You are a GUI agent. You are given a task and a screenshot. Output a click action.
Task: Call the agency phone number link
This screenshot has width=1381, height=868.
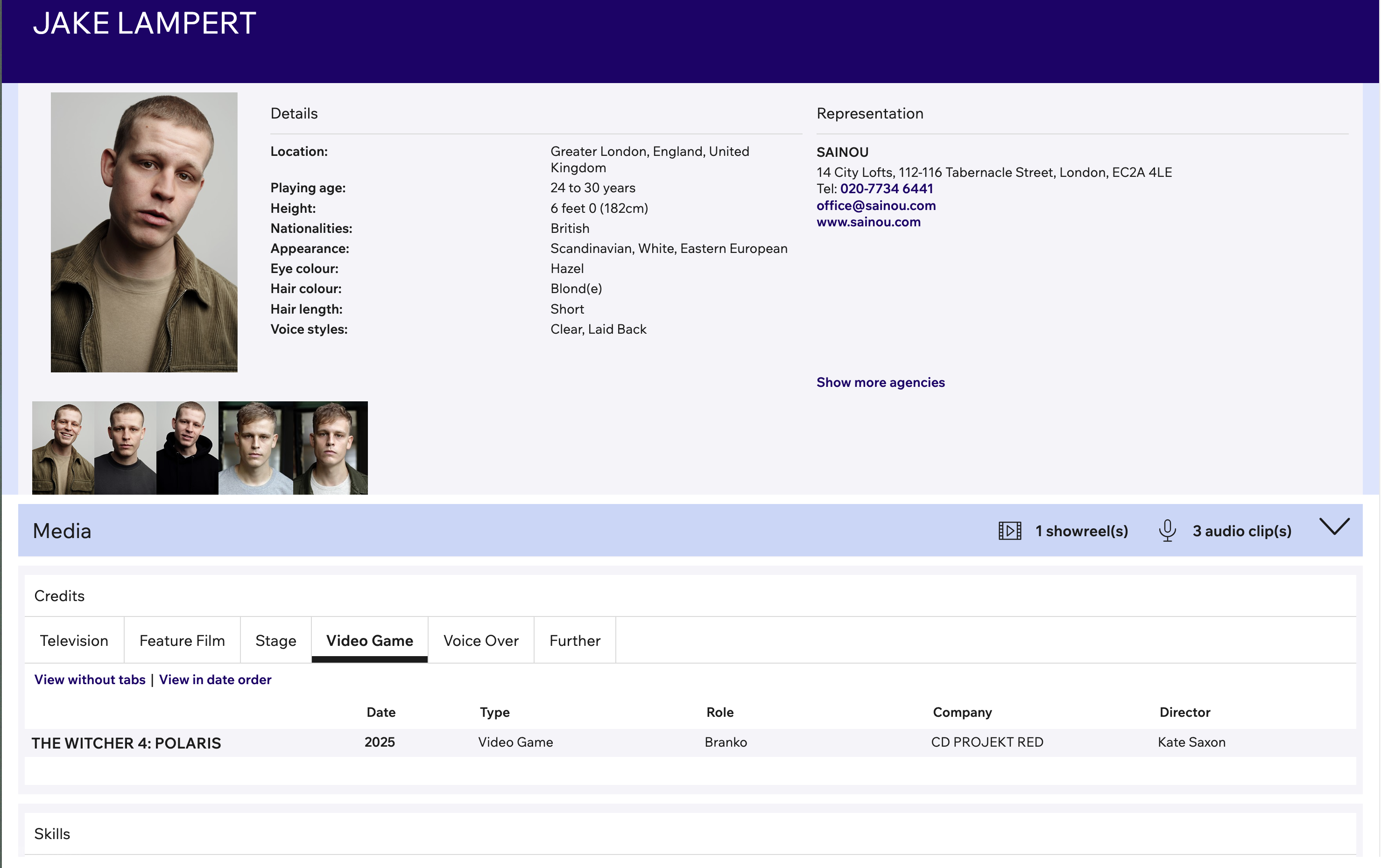(x=886, y=189)
